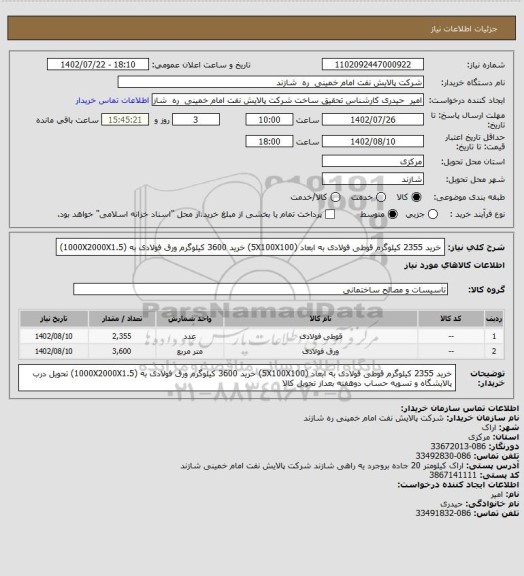Click the need number field 1102092447000922
Screen dimensions: 524x576
coord(373,65)
